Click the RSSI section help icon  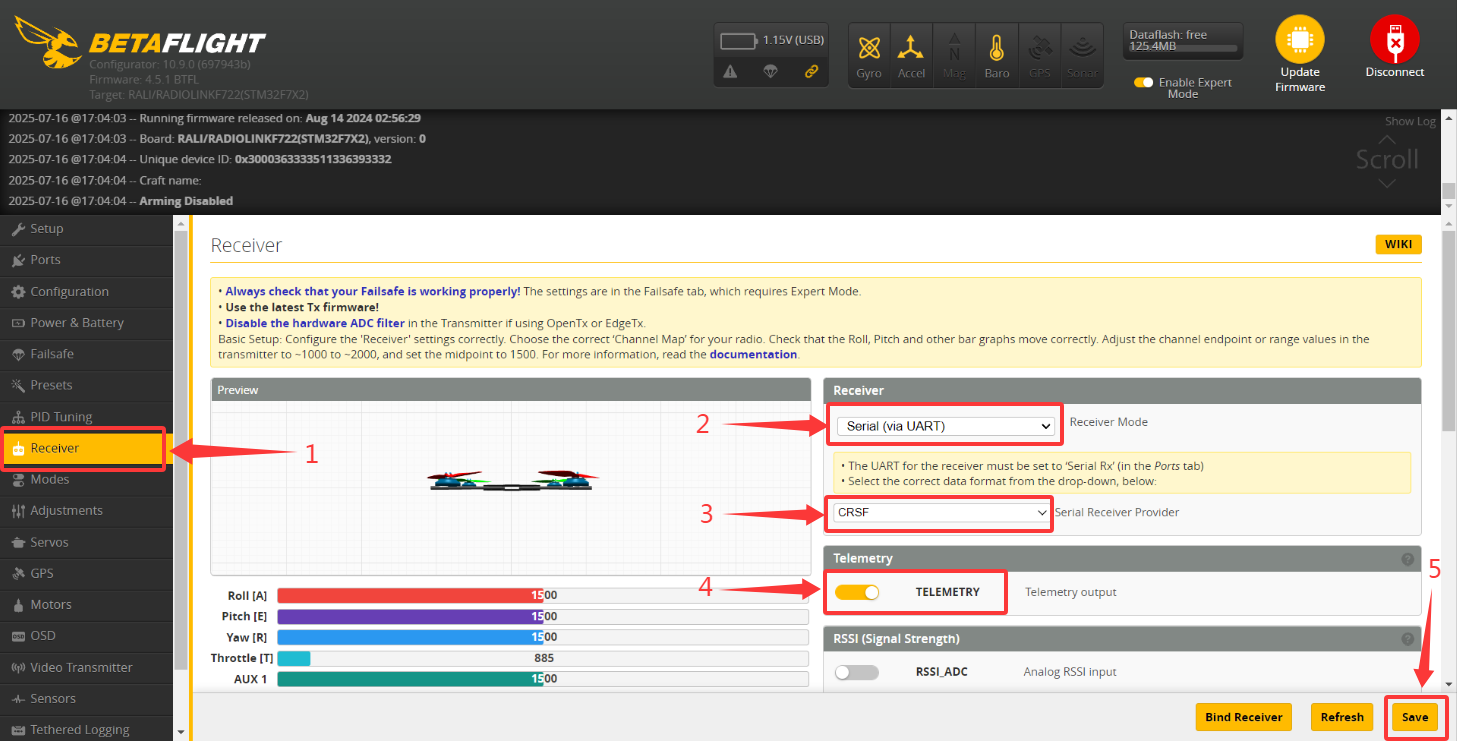point(1407,639)
